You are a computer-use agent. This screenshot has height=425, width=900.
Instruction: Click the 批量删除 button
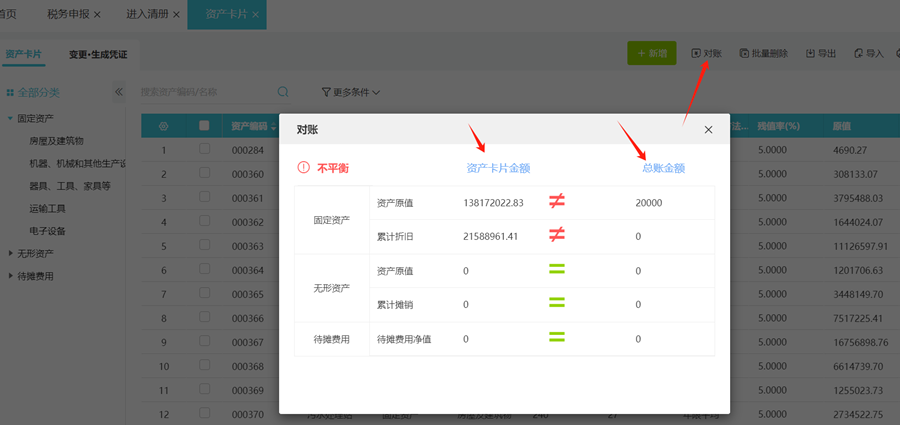point(763,53)
